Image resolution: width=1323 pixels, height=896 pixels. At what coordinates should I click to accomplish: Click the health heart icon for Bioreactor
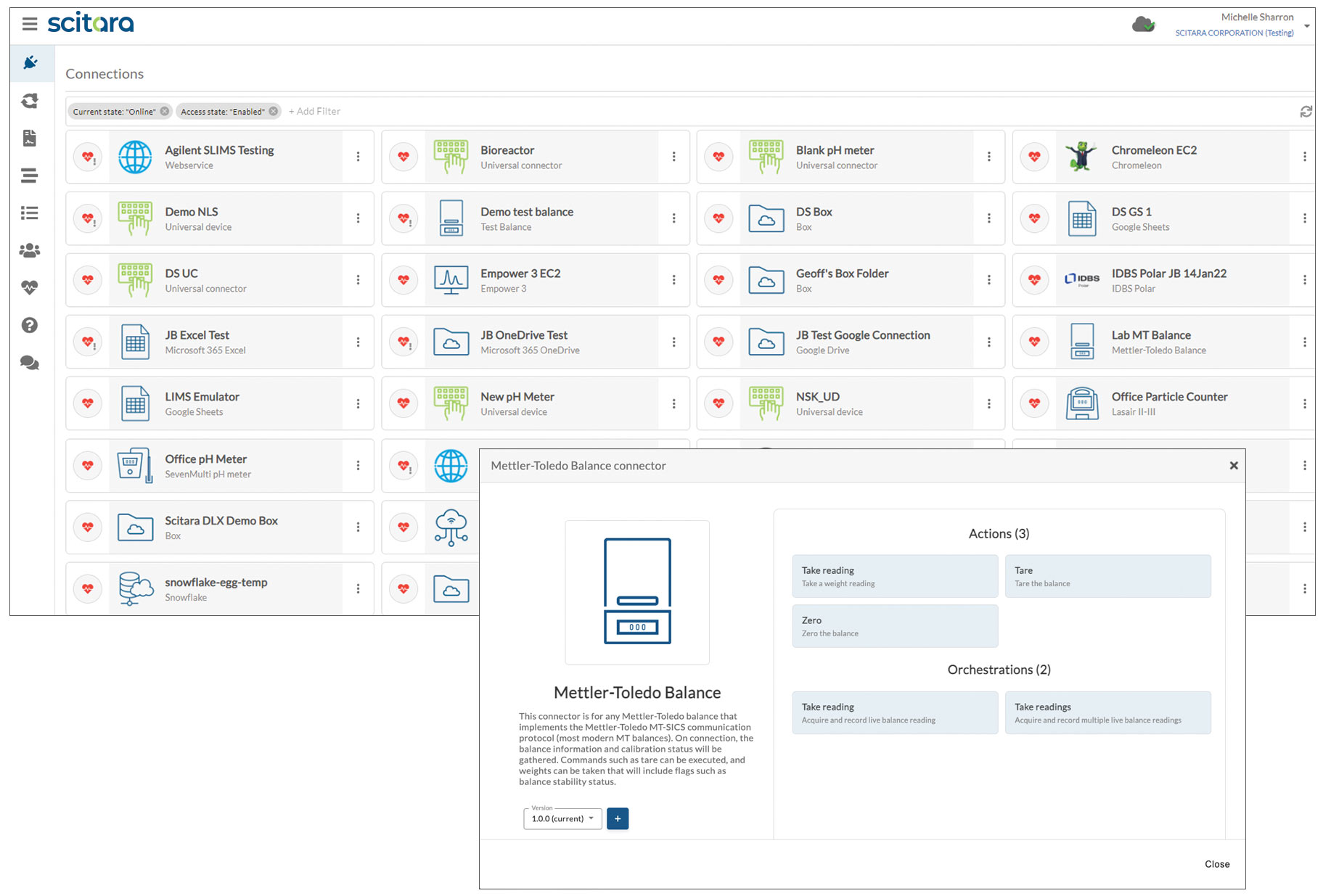(x=404, y=157)
